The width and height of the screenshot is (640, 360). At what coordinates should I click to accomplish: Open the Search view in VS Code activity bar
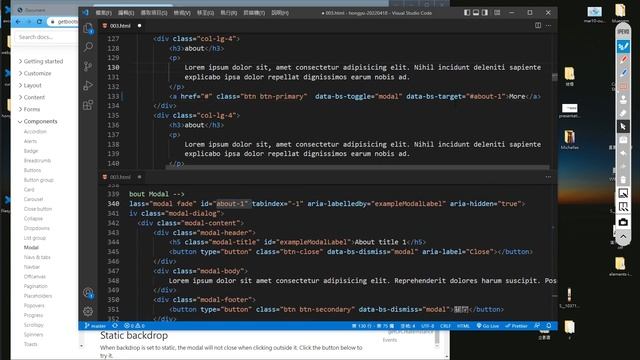pos(88,47)
